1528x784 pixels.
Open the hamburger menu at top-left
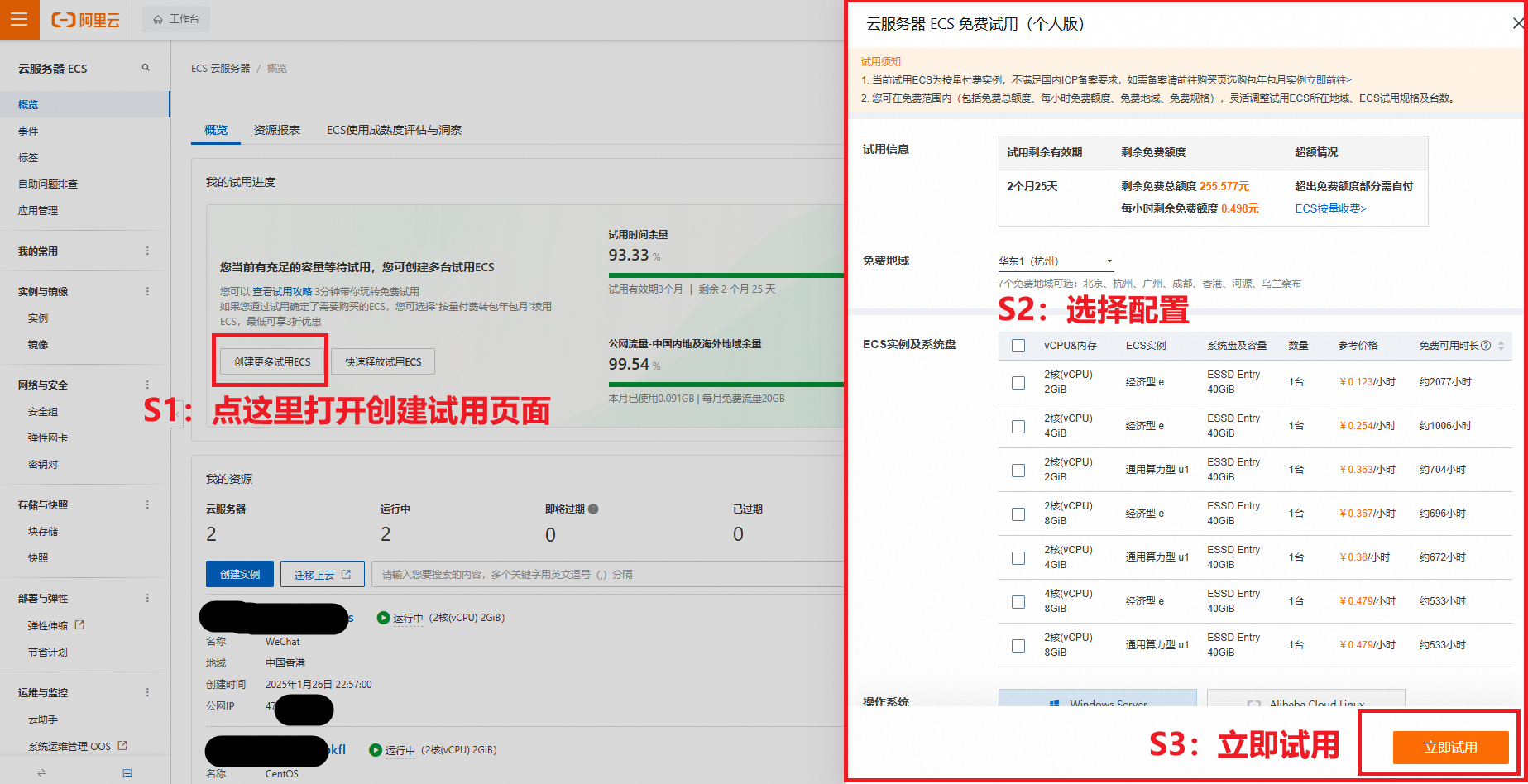click(x=19, y=19)
